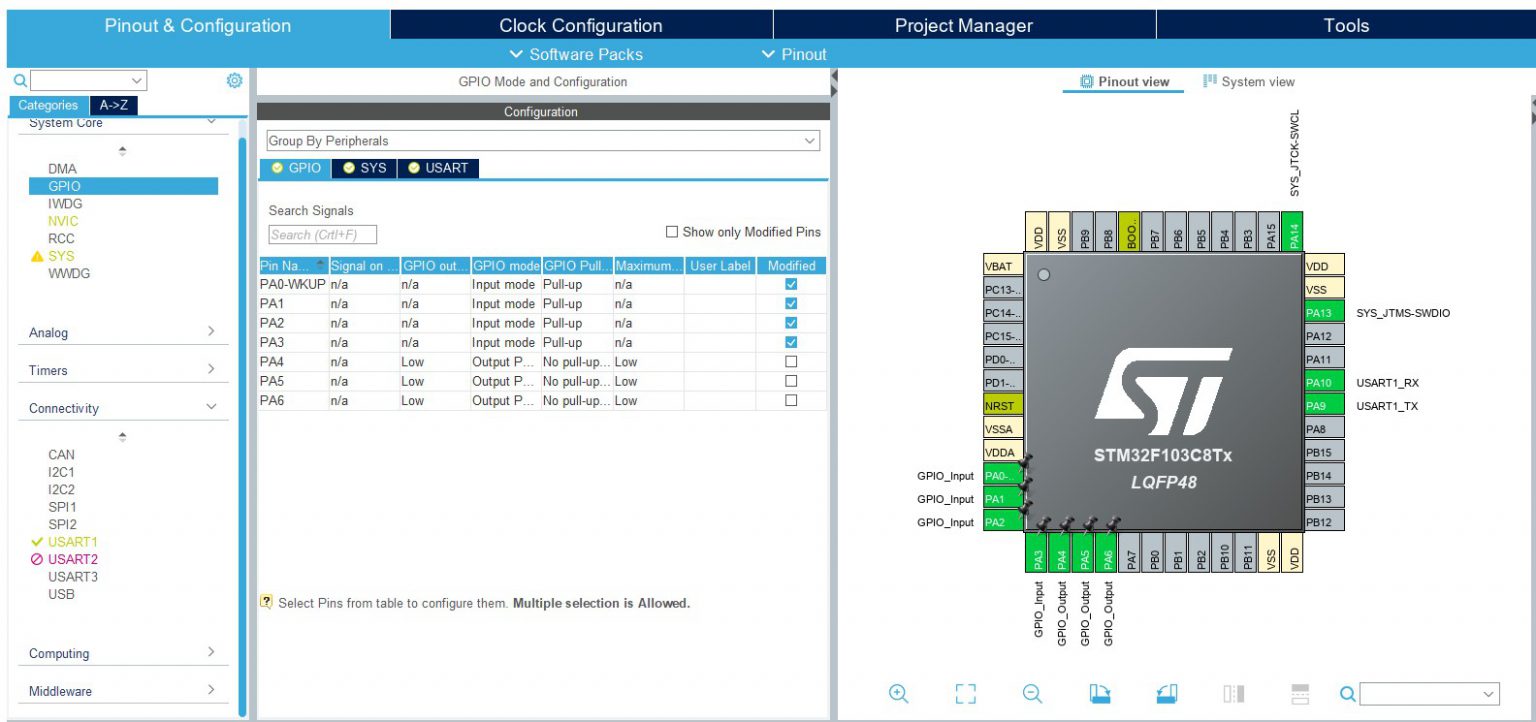Image resolution: width=1536 pixels, height=722 pixels.
Task: Zoom out of the chip pinout
Action: [x=1032, y=694]
